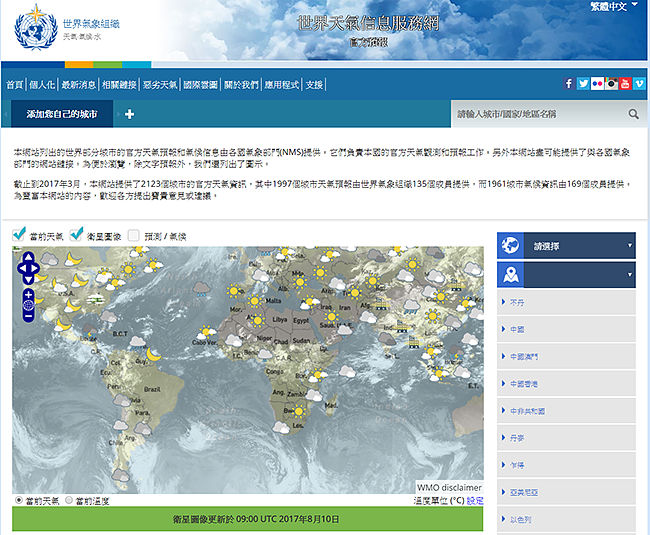Uncheck the 當前天氣 checkbox
Image resolution: width=650 pixels, height=535 pixels.
point(19,235)
